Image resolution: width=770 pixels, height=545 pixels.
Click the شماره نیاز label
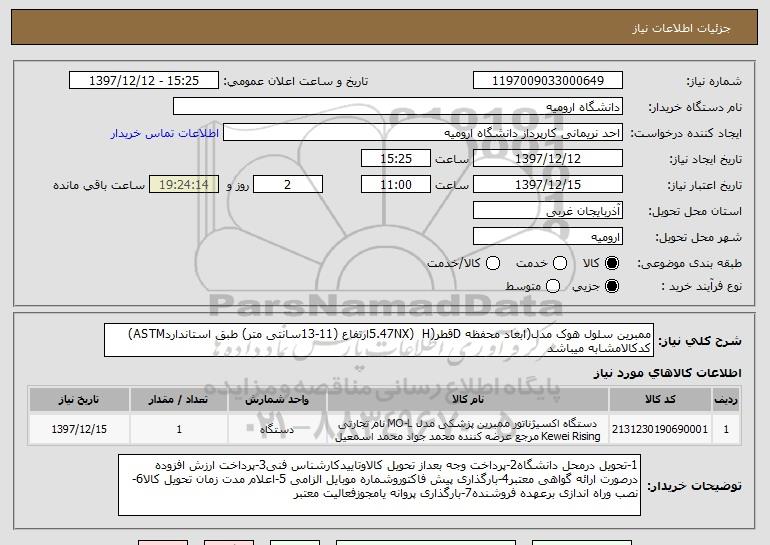pos(714,82)
